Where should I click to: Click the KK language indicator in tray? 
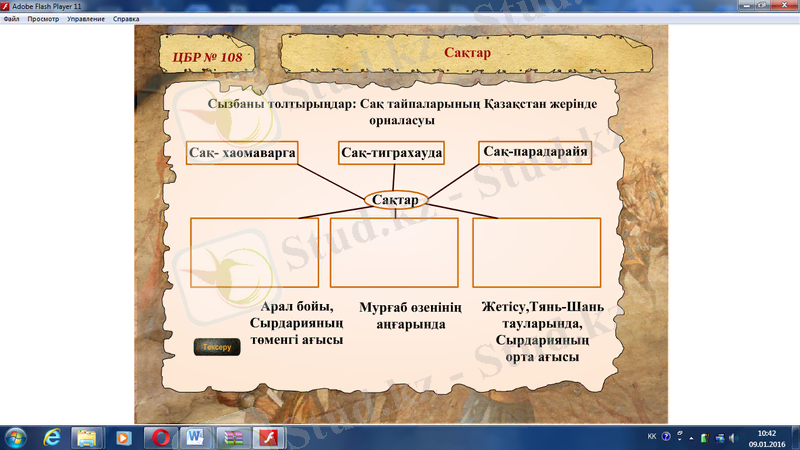(652, 437)
